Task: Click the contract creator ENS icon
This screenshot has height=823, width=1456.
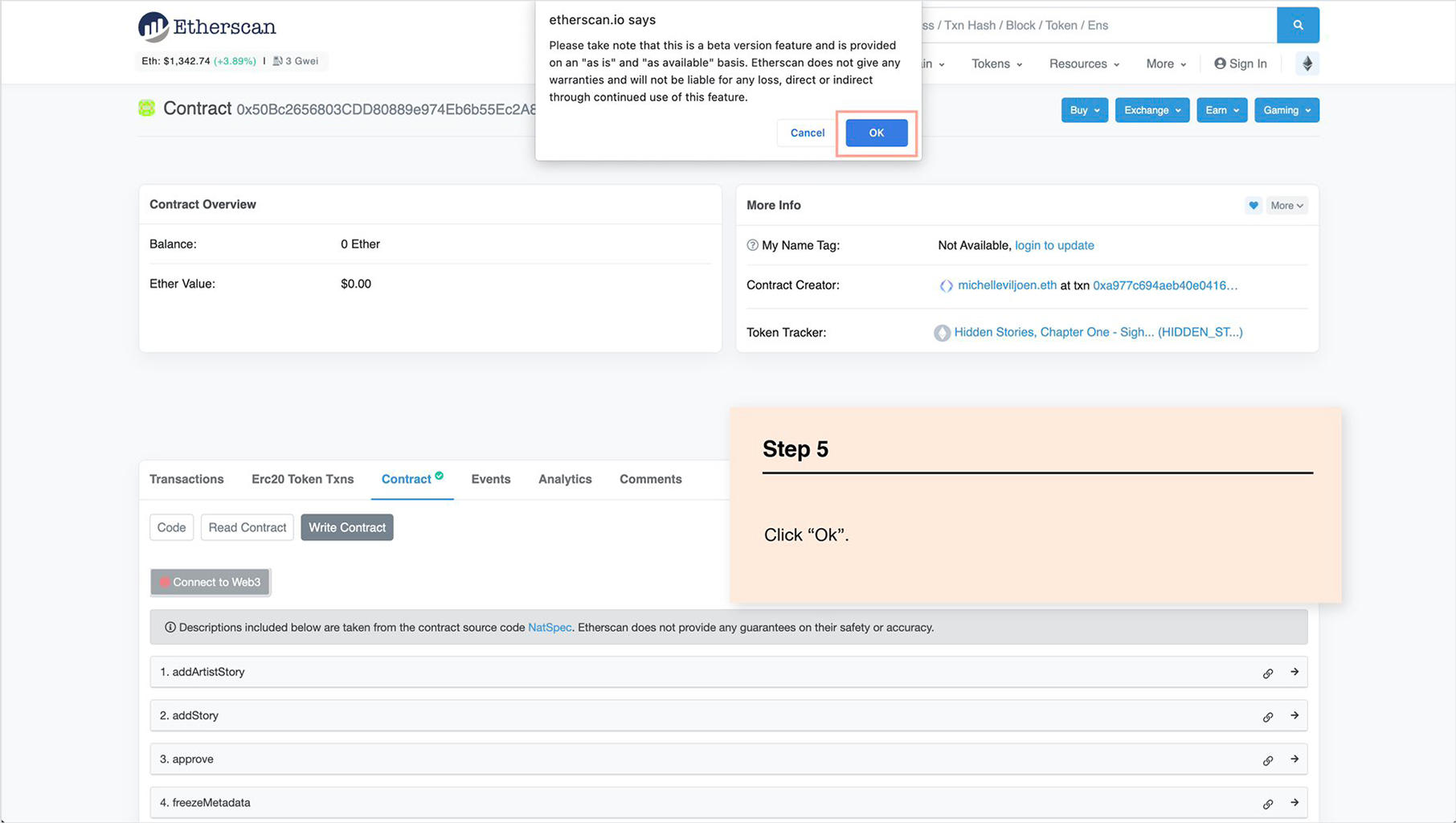Action: pos(946,285)
